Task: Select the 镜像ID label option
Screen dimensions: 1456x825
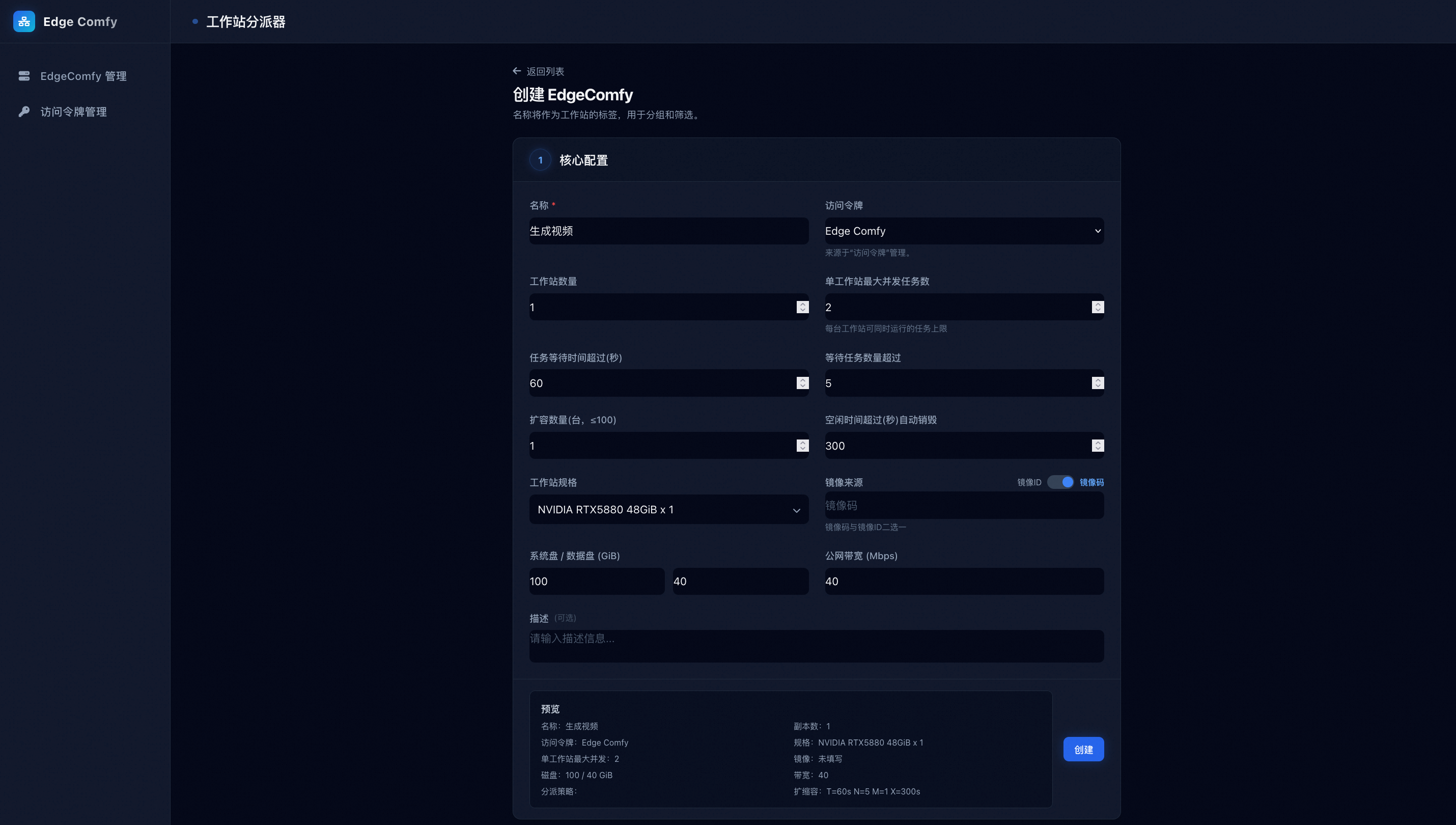Action: click(x=1028, y=482)
